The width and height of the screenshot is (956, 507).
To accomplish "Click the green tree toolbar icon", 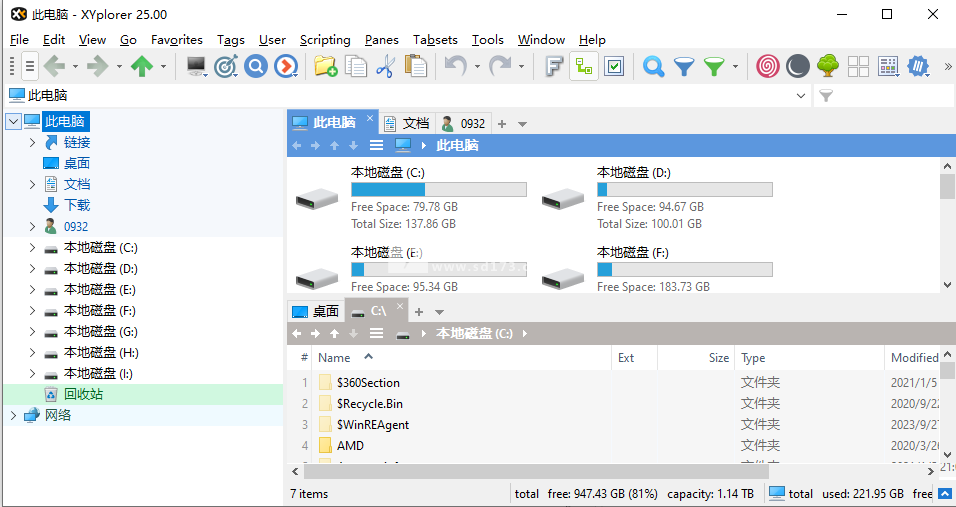I will pyautogui.click(x=827, y=66).
